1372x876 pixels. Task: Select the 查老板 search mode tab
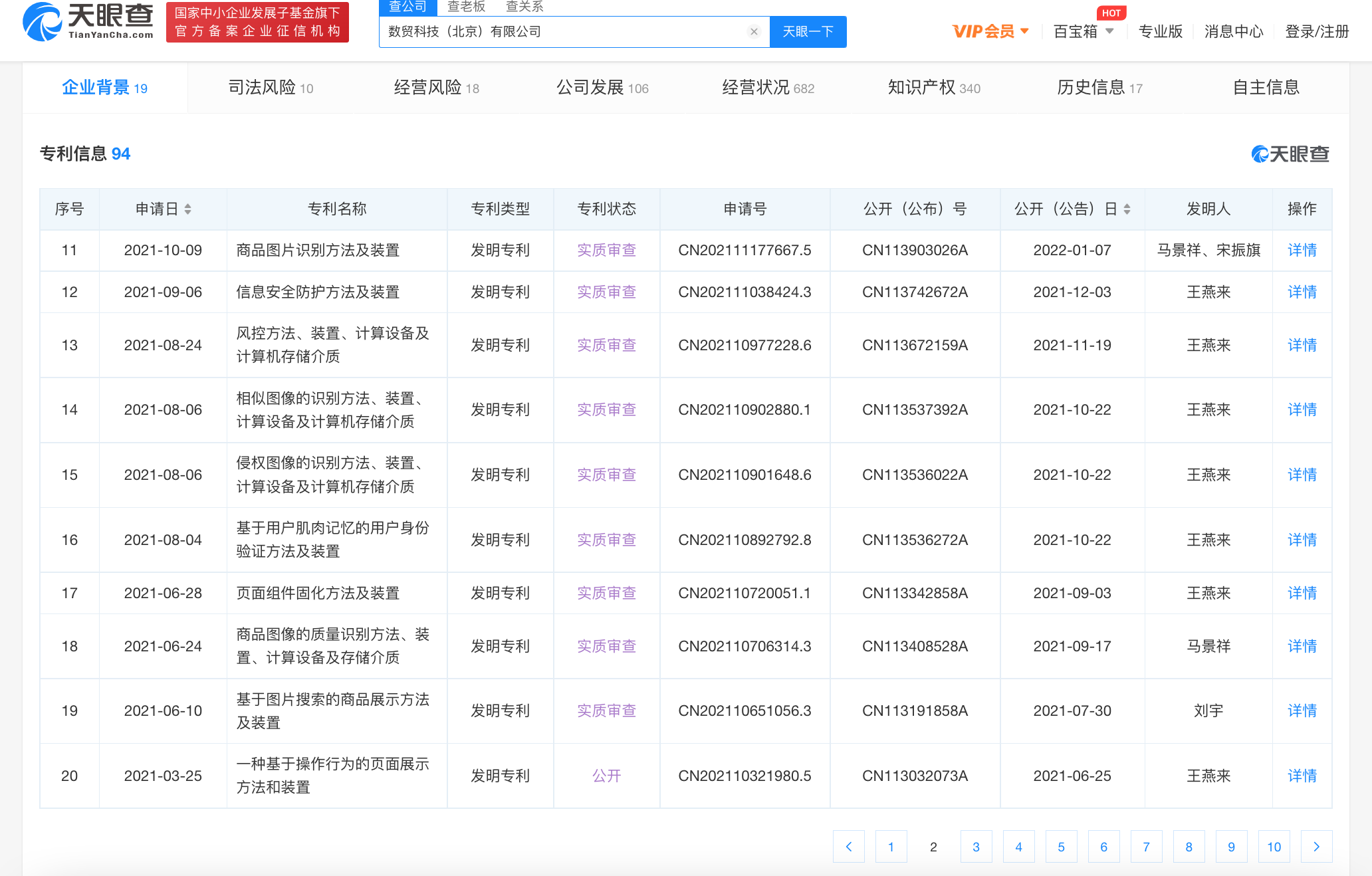pyautogui.click(x=467, y=7)
